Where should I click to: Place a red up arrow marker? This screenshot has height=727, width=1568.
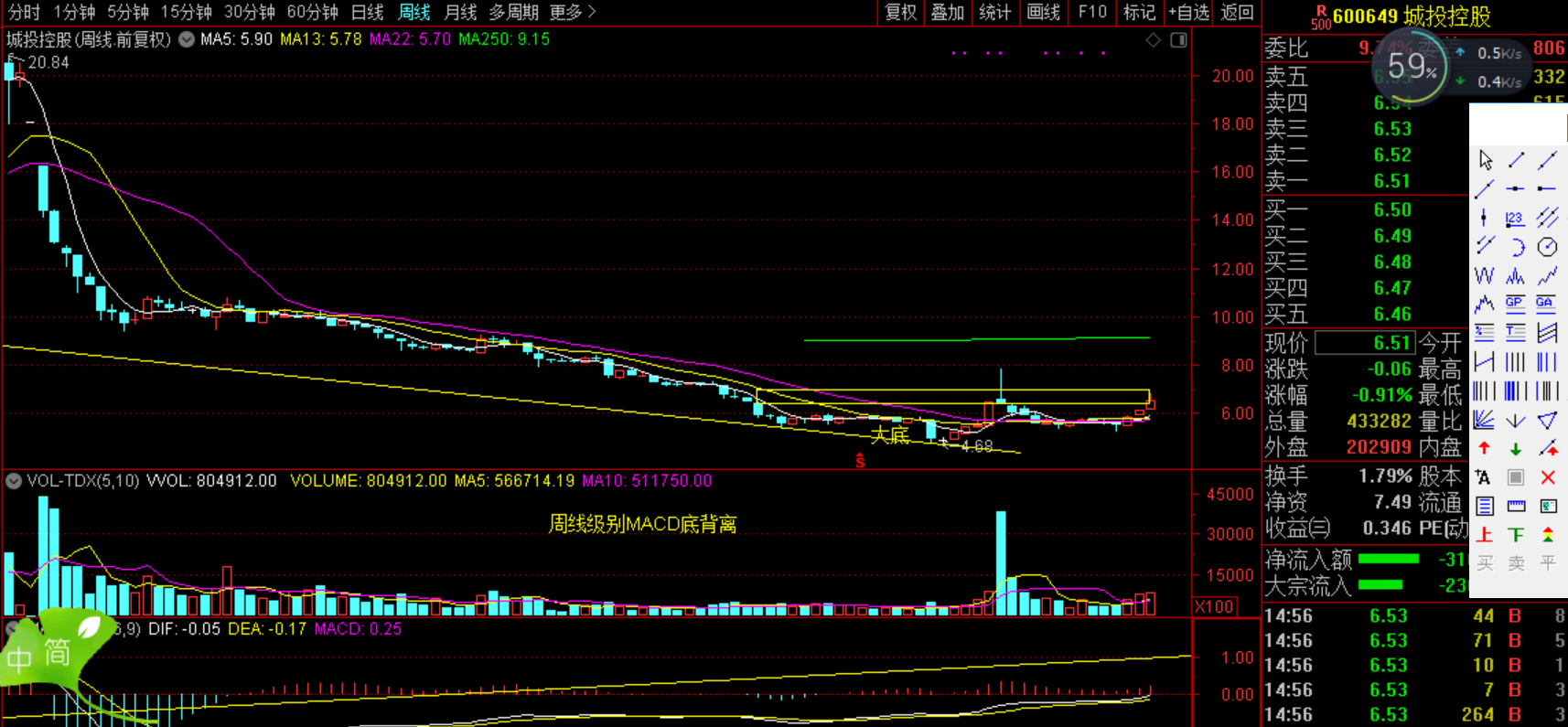pos(1485,448)
